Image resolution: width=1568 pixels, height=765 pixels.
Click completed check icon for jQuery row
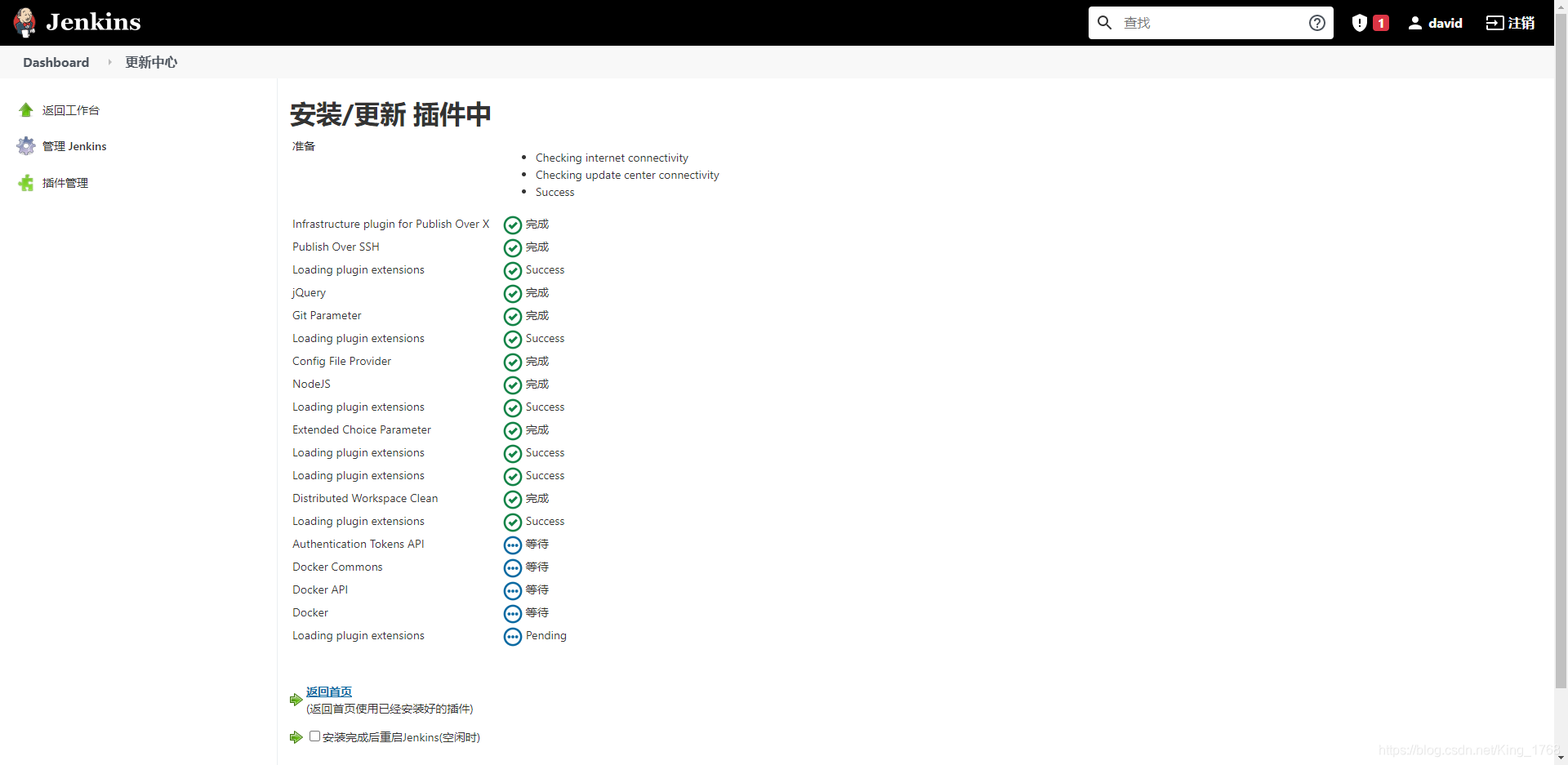point(513,293)
